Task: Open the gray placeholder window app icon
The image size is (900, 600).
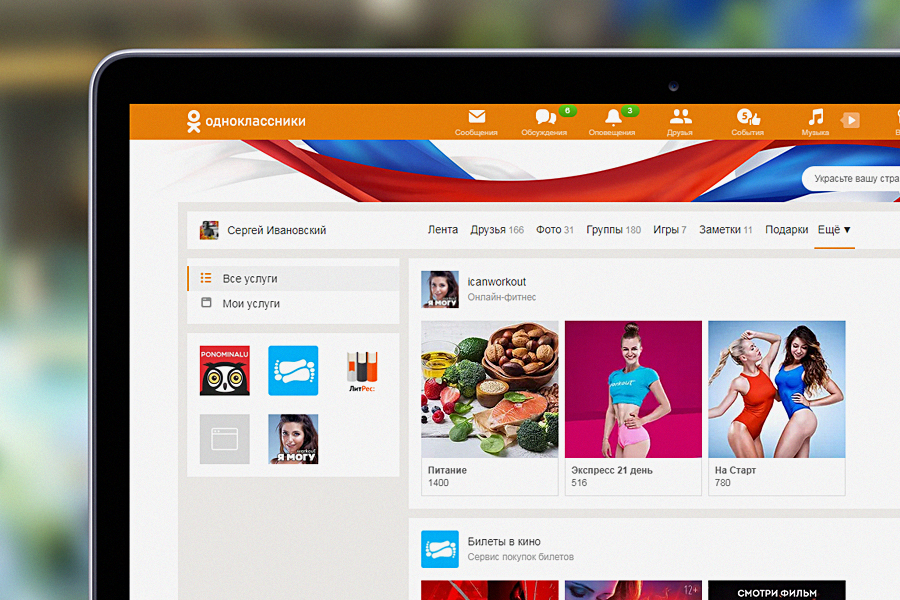Action: point(224,439)
